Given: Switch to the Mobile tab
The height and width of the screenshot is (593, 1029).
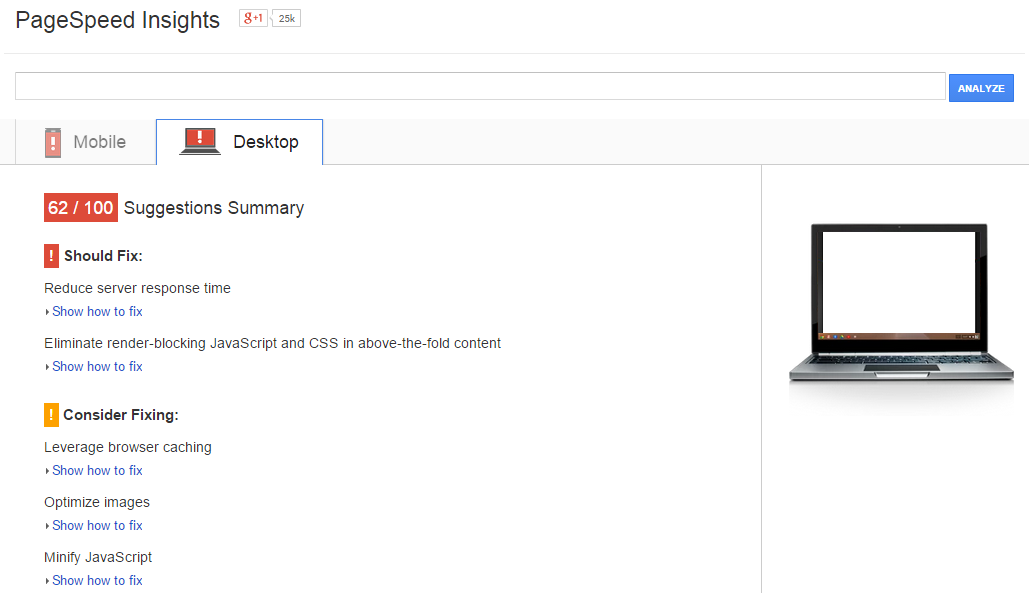Looking at the screenshot, I should click(86, 142).
